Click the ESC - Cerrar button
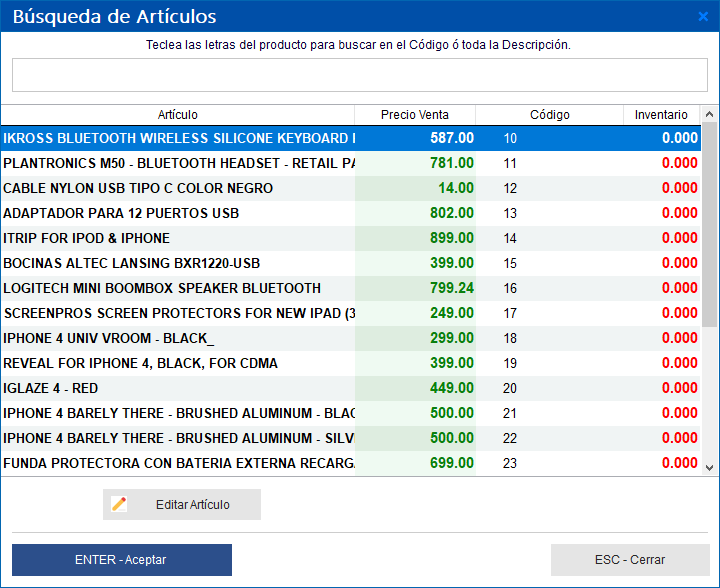Screen dimensions: 720x588 (x=630, y=560)
